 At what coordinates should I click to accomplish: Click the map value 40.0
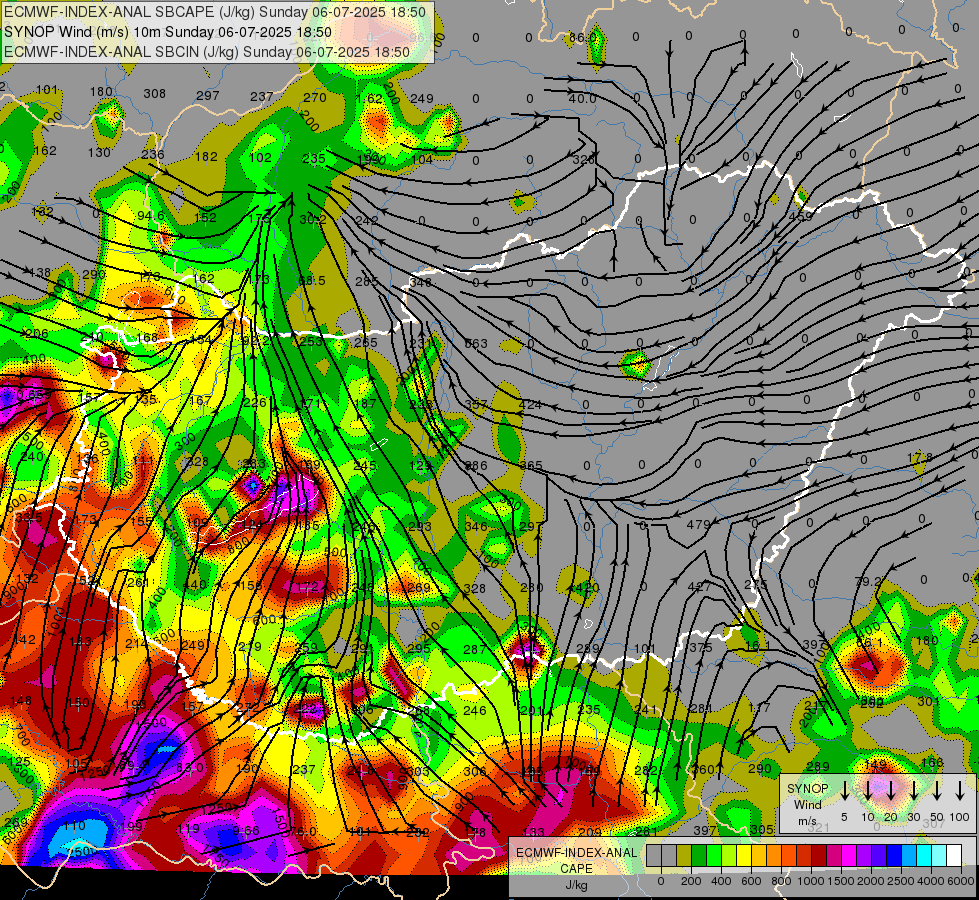click(582, 99)
